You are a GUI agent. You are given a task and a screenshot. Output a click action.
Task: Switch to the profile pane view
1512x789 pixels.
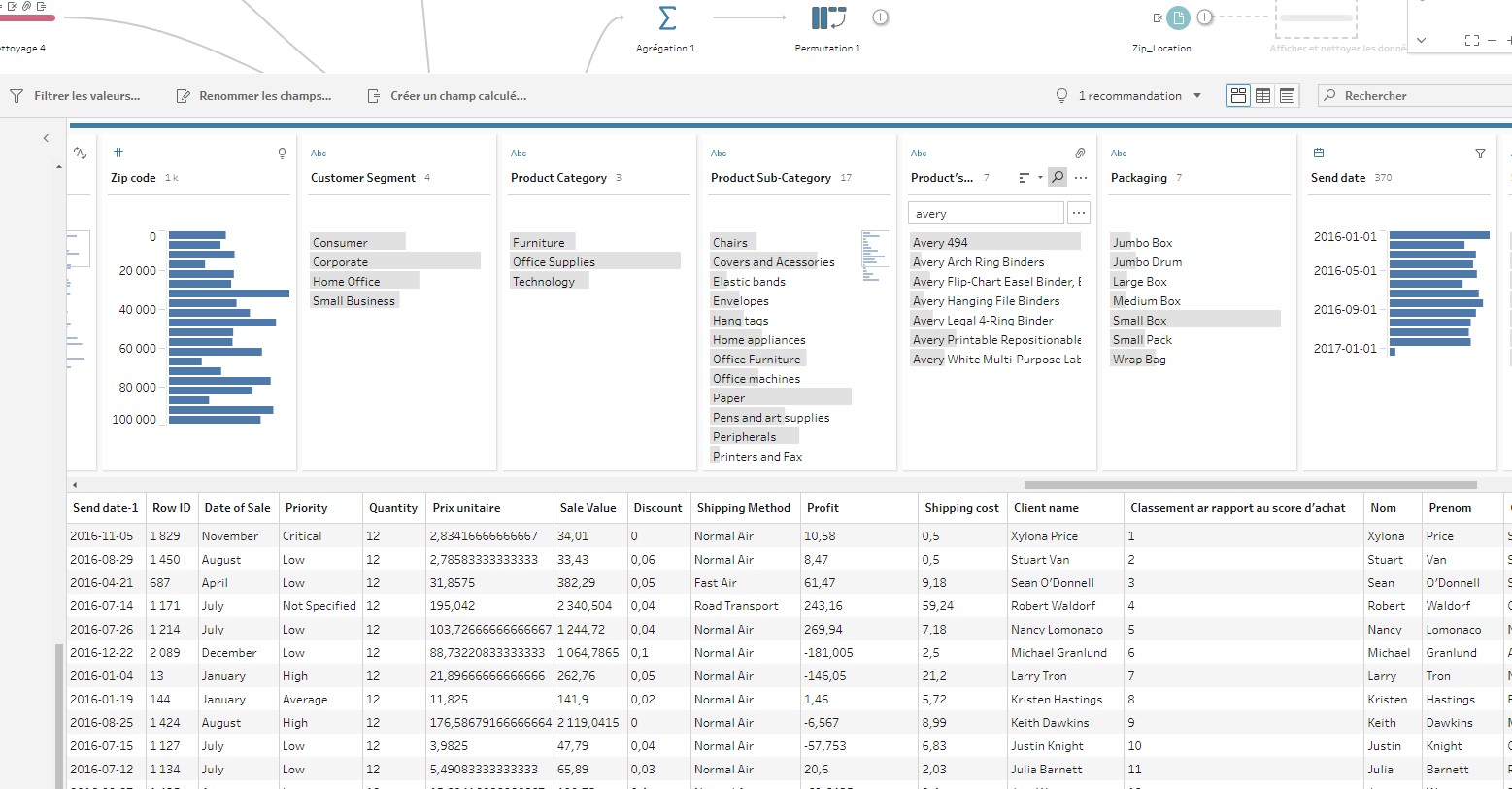pyautogui.click(x=1238, y=96)
